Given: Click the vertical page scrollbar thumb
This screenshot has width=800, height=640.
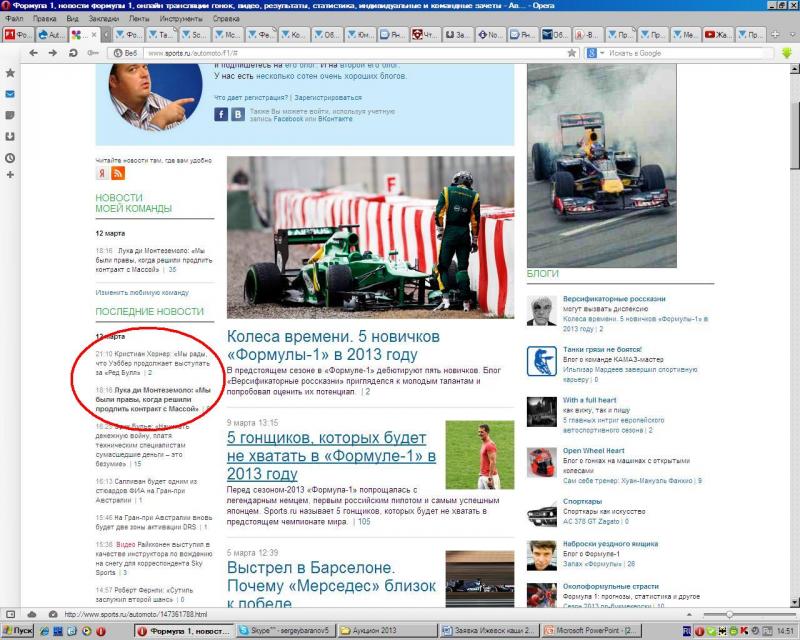Looking at the screenshot, I should click(794, 136).
